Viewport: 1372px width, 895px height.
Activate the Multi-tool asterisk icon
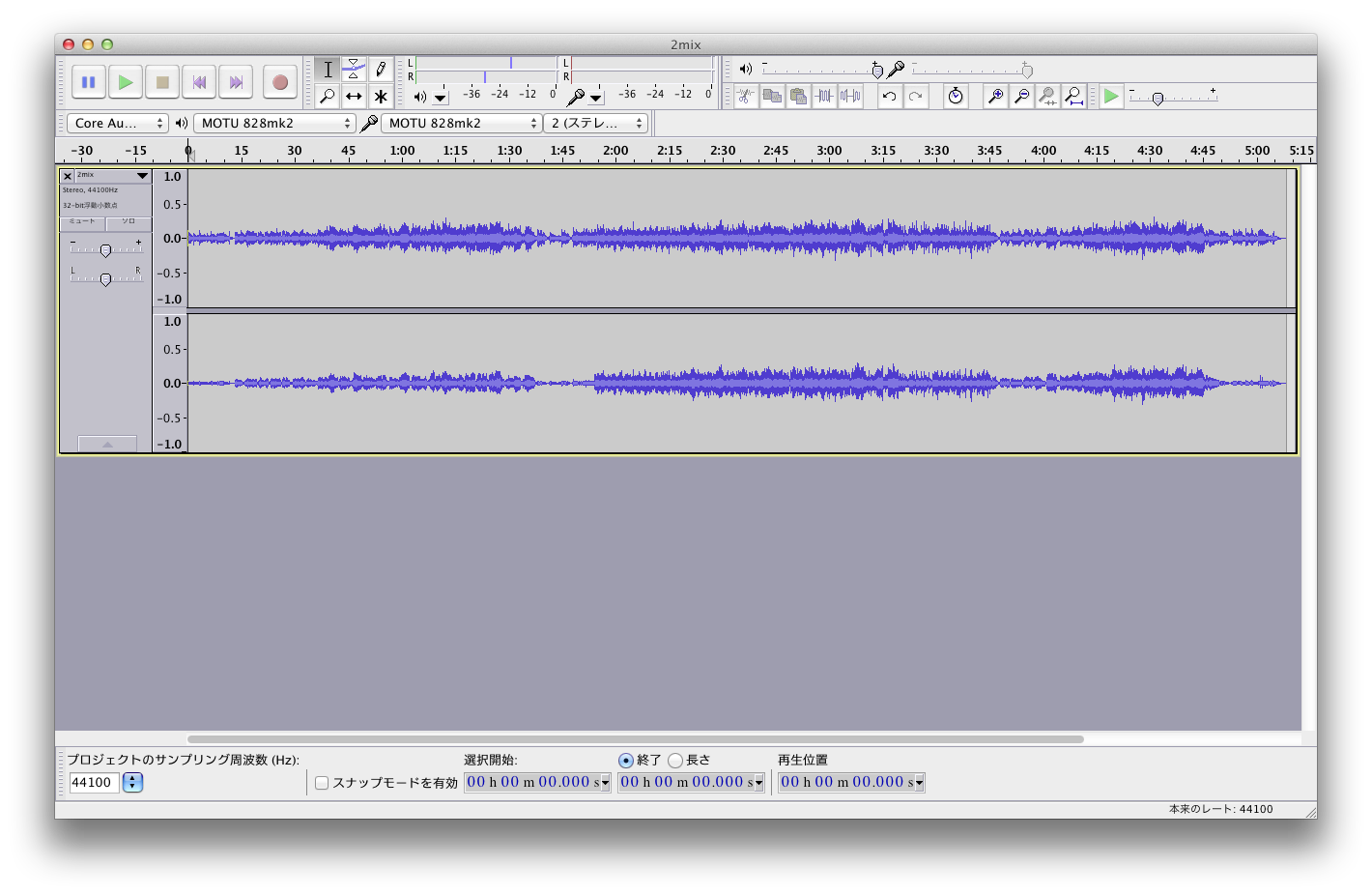pyautogui.click(x=381, y=96)
